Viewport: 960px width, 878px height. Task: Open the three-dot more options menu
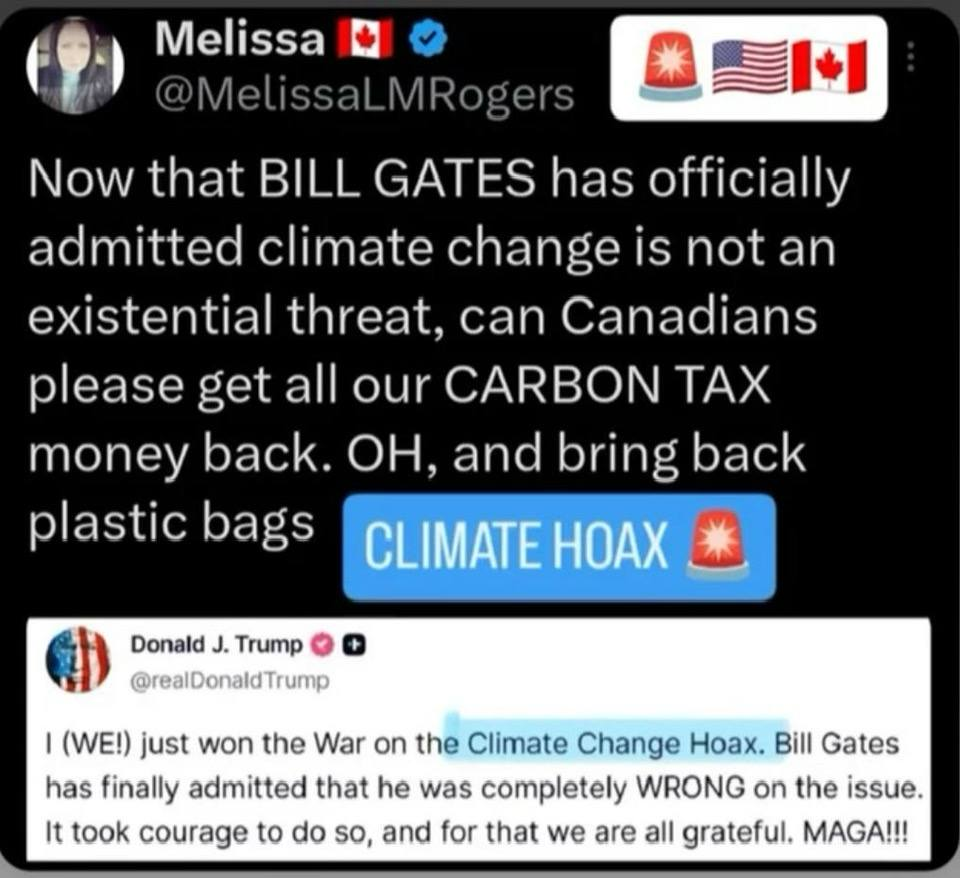(911, 56)
